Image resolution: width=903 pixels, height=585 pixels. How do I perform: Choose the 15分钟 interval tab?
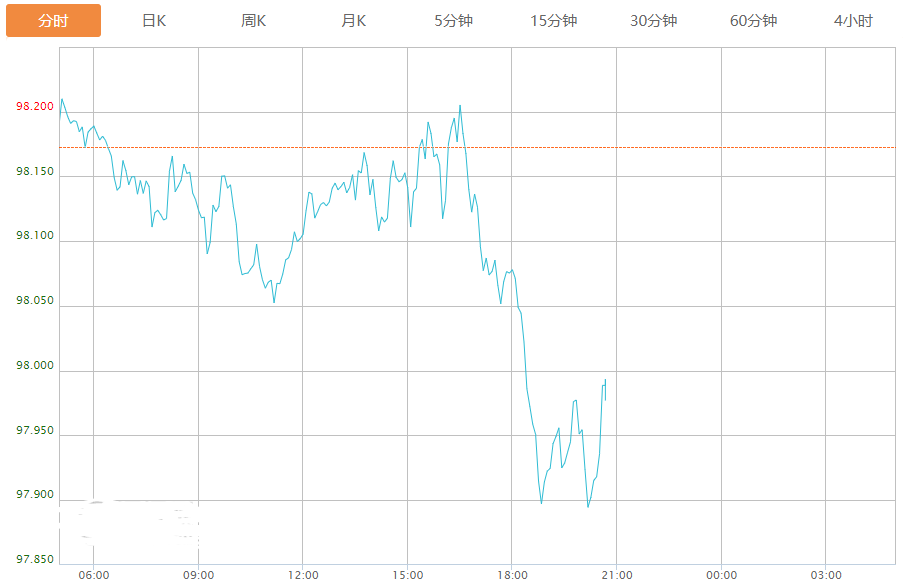point(553,21)
